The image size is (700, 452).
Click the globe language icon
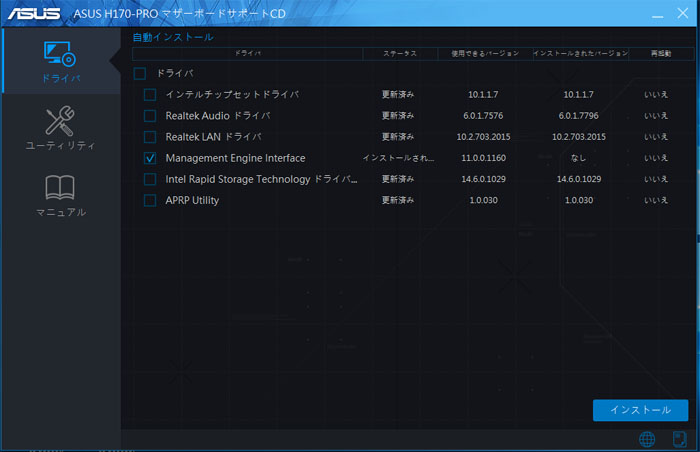click(x=647, y=439)
